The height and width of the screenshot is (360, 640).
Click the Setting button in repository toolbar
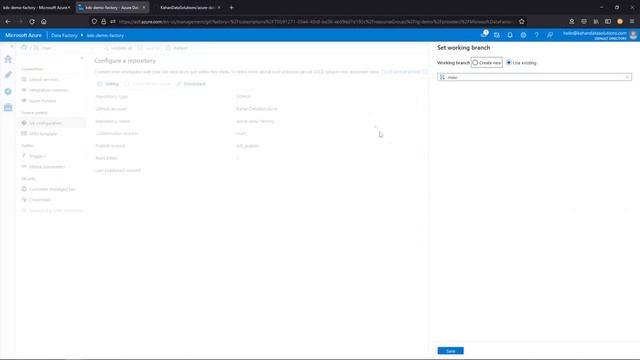(x=108, y=84)
